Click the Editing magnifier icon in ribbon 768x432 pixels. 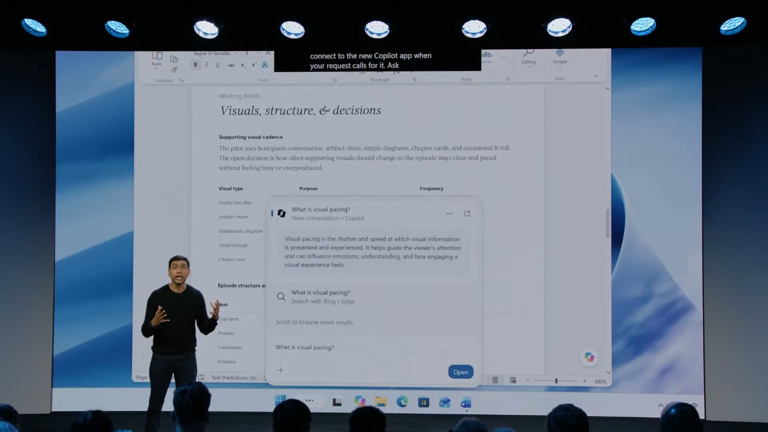528,52
